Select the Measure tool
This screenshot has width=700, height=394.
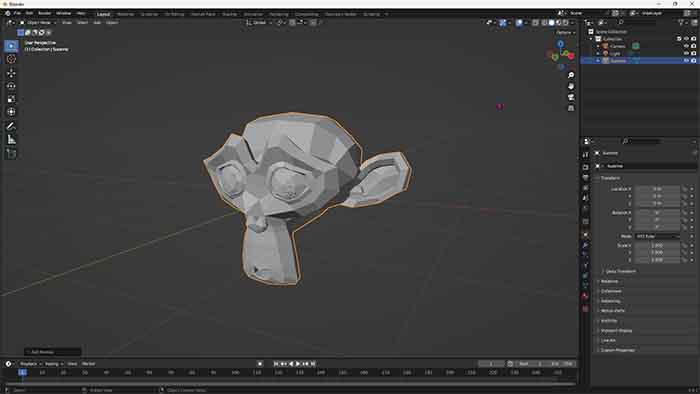click(11, 140)
